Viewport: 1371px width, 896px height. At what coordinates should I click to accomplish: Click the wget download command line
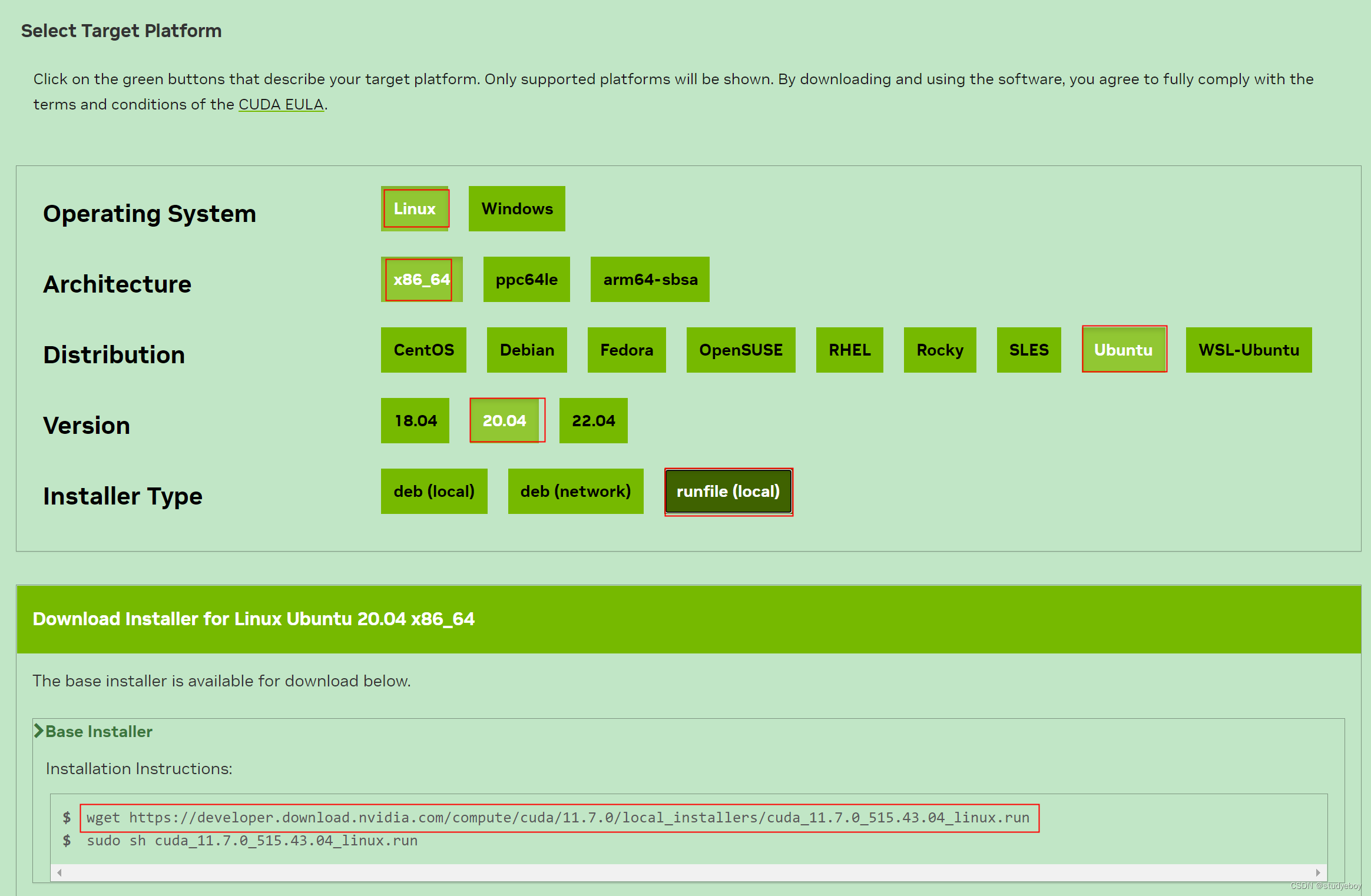click(x=558, y=818)
